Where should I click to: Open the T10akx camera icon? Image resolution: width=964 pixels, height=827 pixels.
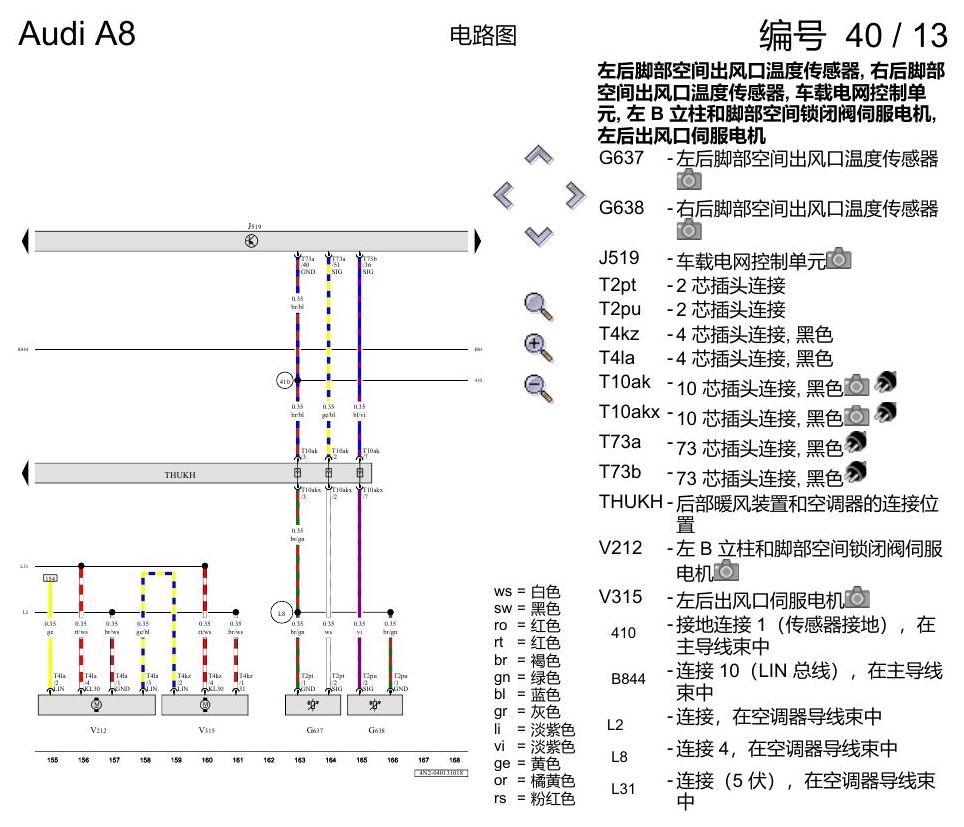click(x=856, y=416)
